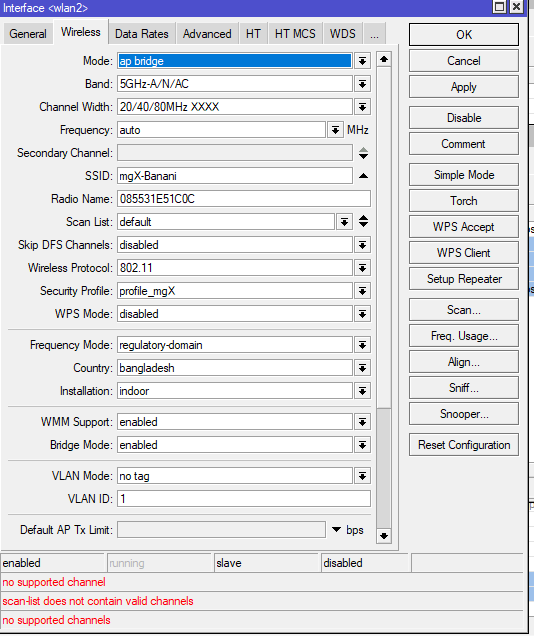
Task: Click the Cancel button
Action: point(463,61)
